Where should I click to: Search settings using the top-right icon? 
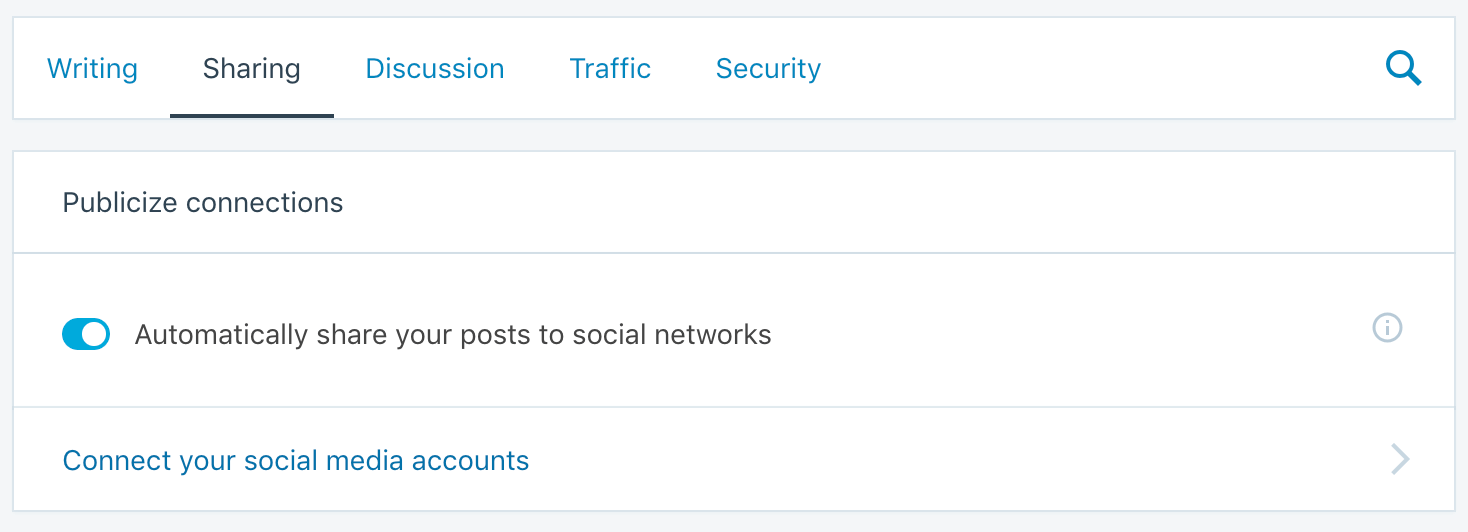point(1403,69)
